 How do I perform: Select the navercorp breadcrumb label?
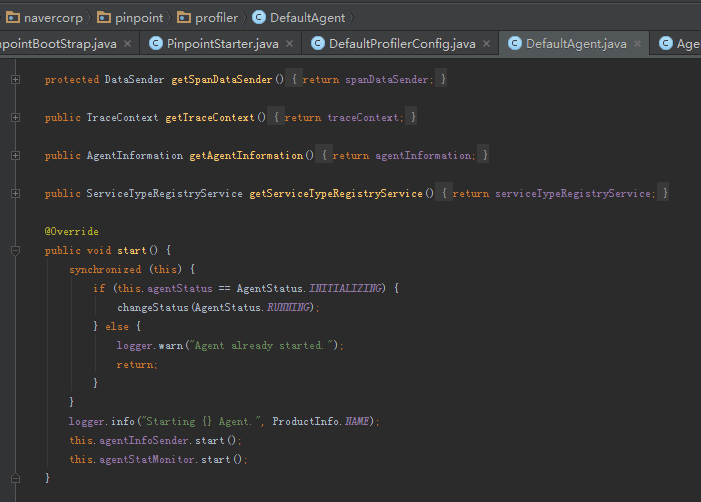[54, 17]
